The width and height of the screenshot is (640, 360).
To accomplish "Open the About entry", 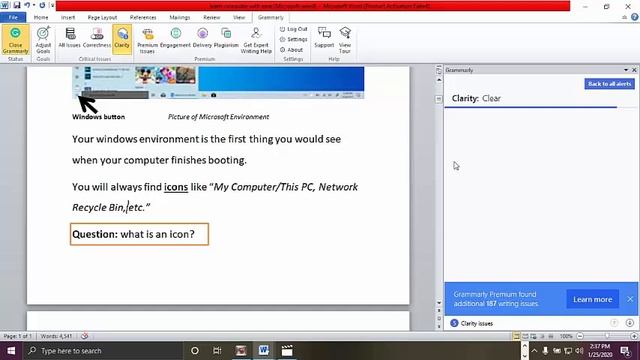I will point(291,50).
